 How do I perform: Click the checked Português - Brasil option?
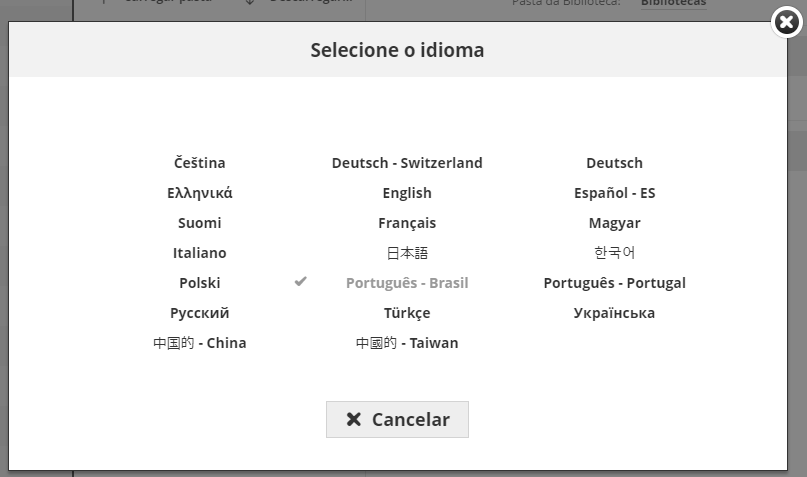pos(407,283)
